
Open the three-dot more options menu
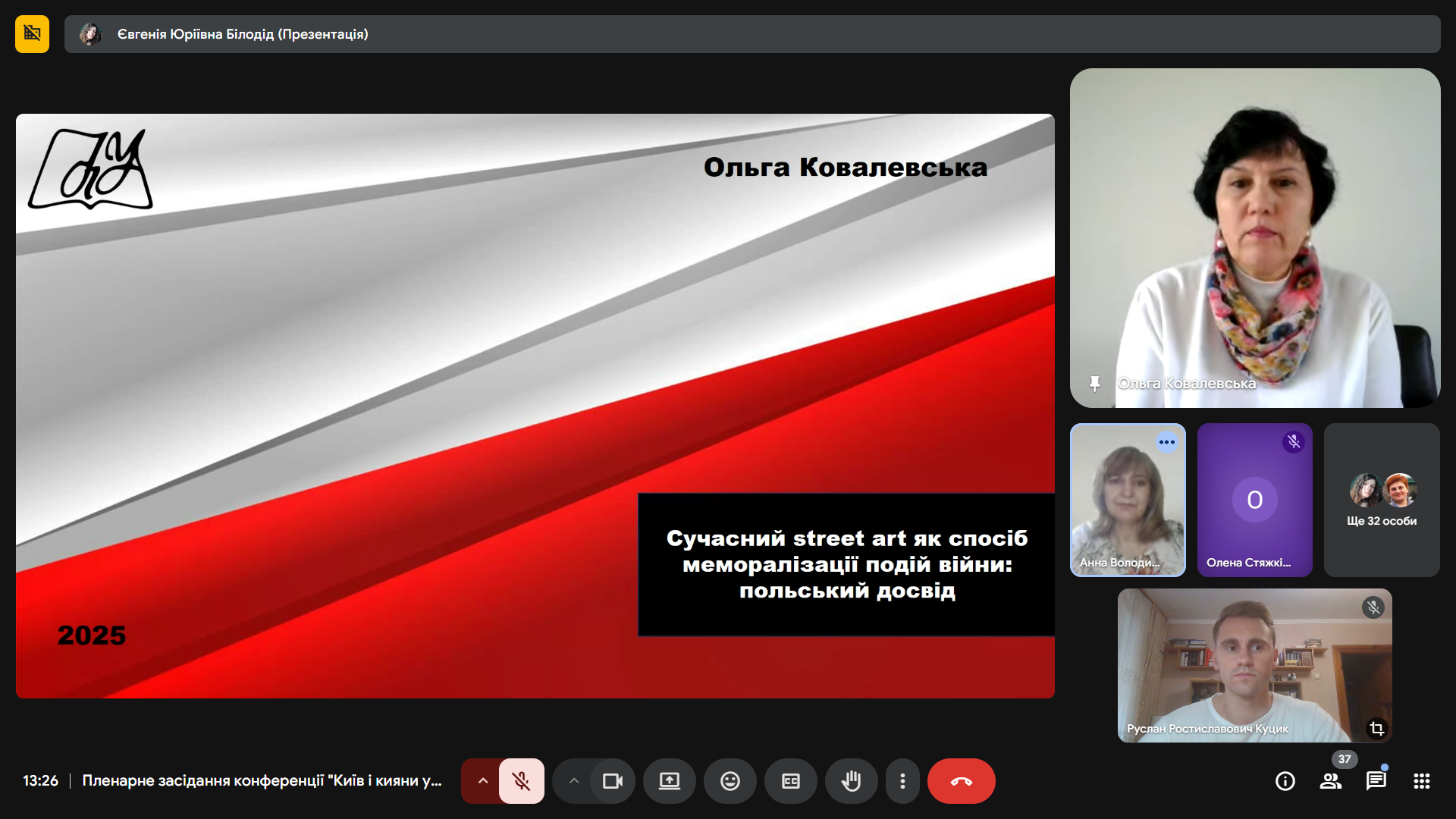(902, 781)
